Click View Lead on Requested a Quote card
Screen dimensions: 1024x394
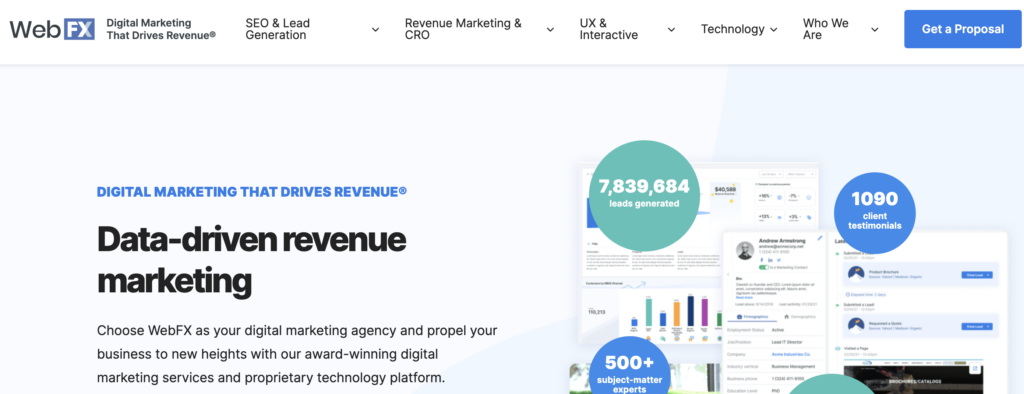click(x=977, y=326)
